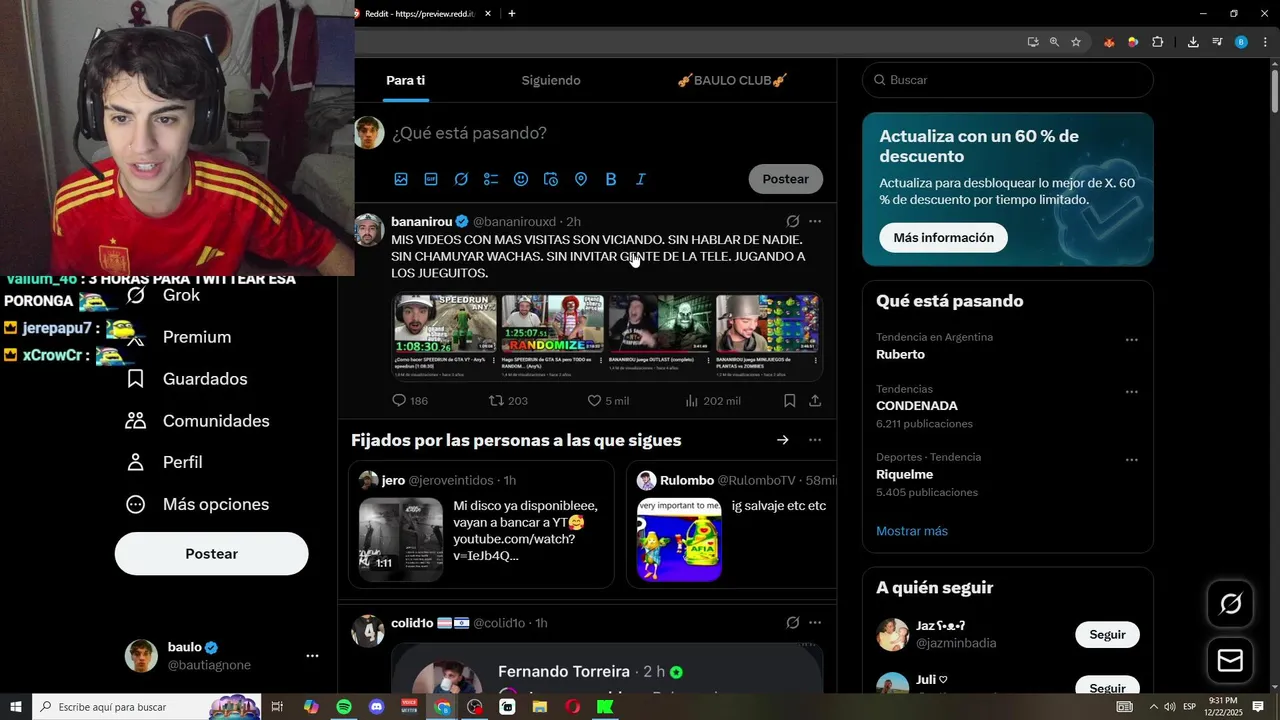The height and width of the screenshot is (720, 1280).
Task: Share bananirou's post via share icon
Action: (x=815, y=401)
